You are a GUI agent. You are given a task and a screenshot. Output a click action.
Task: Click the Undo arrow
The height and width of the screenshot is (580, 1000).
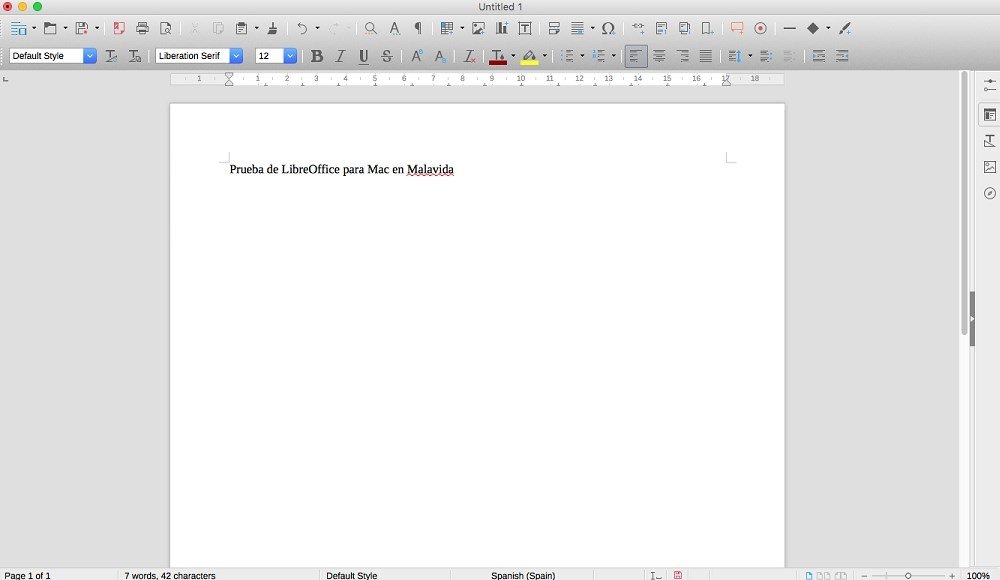pos(302,28)
